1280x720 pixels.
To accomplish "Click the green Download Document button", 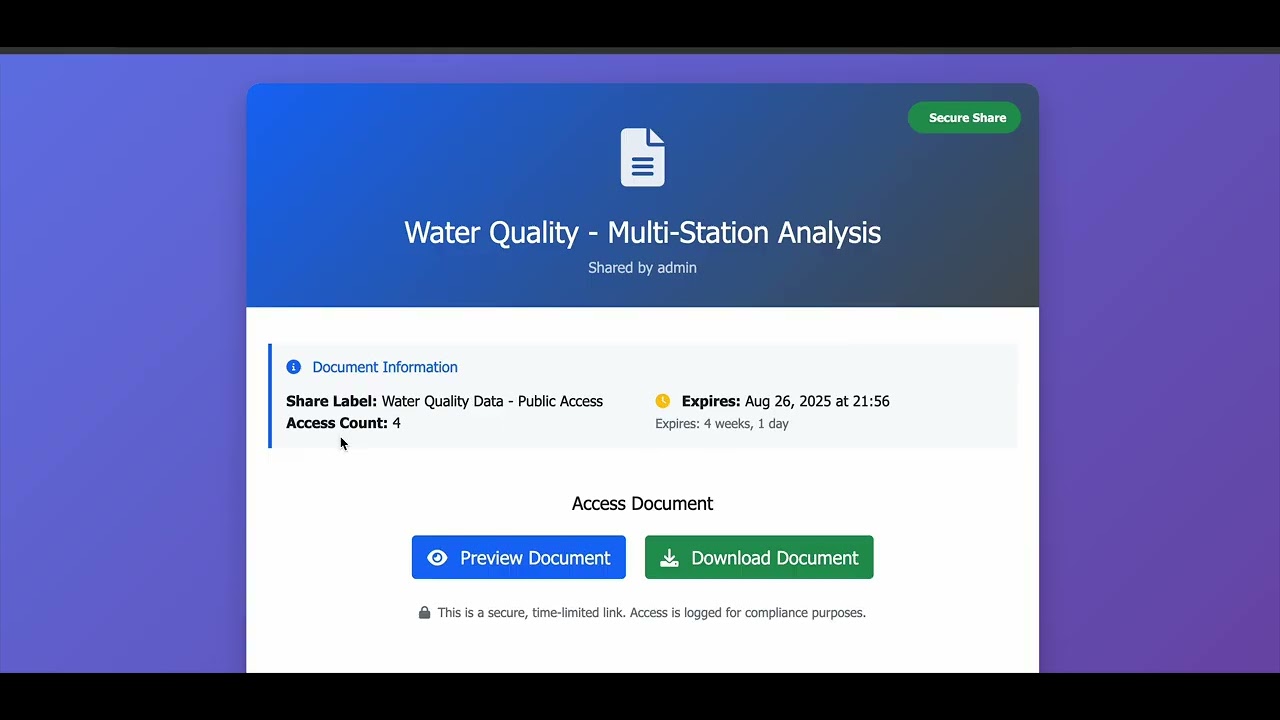I will [759, 557].
